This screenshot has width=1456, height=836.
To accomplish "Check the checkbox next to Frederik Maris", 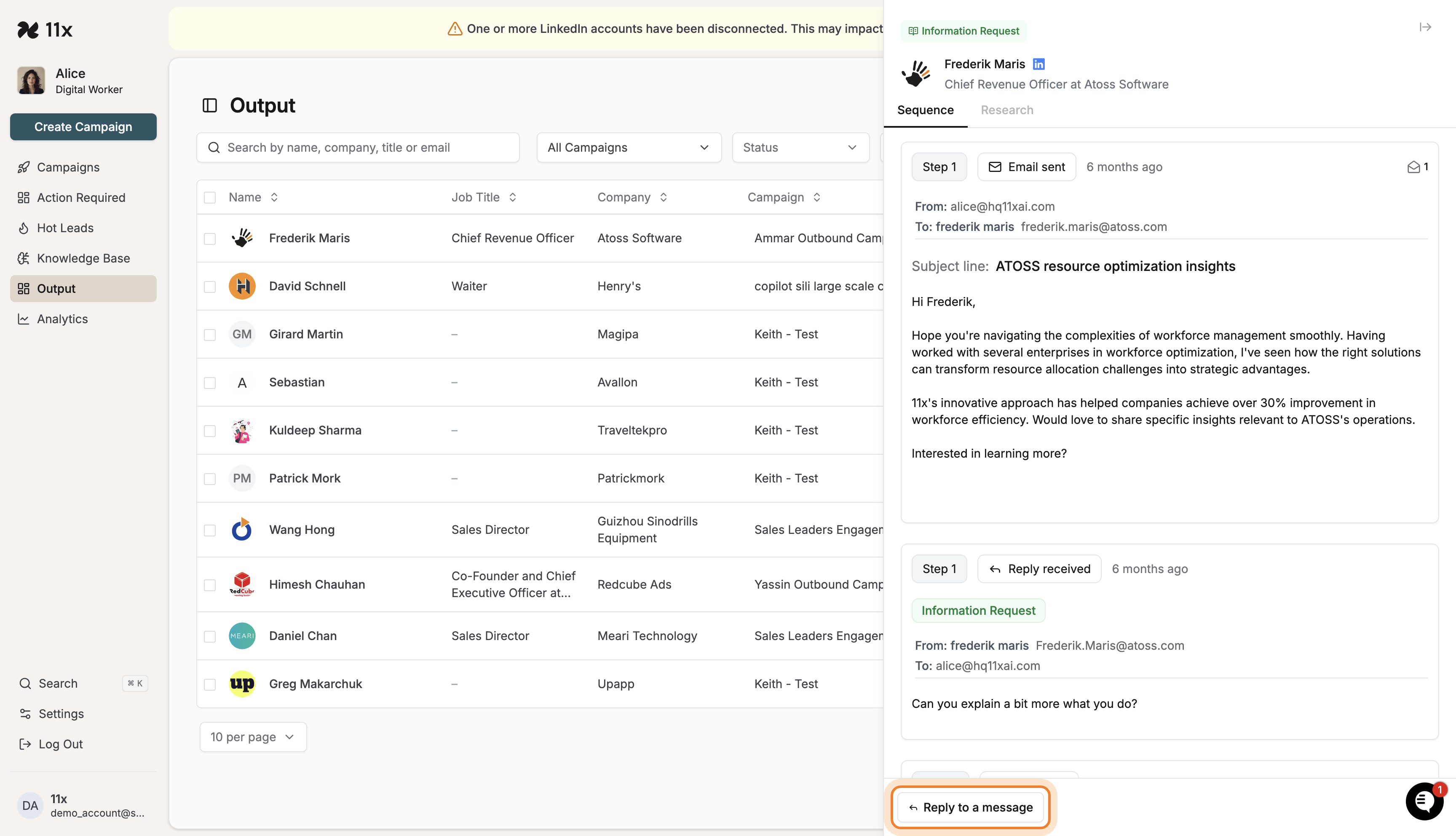I will point(210,238).
